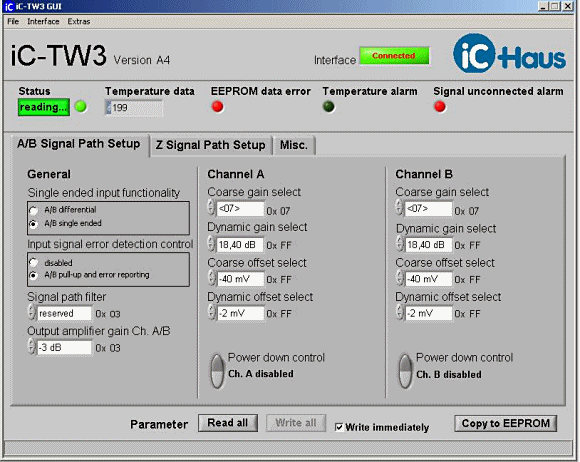The width and height of the screenshot is (580, 462).
Task: Click the Signal path filter spinner arrows
Action: tap(32, 313)
